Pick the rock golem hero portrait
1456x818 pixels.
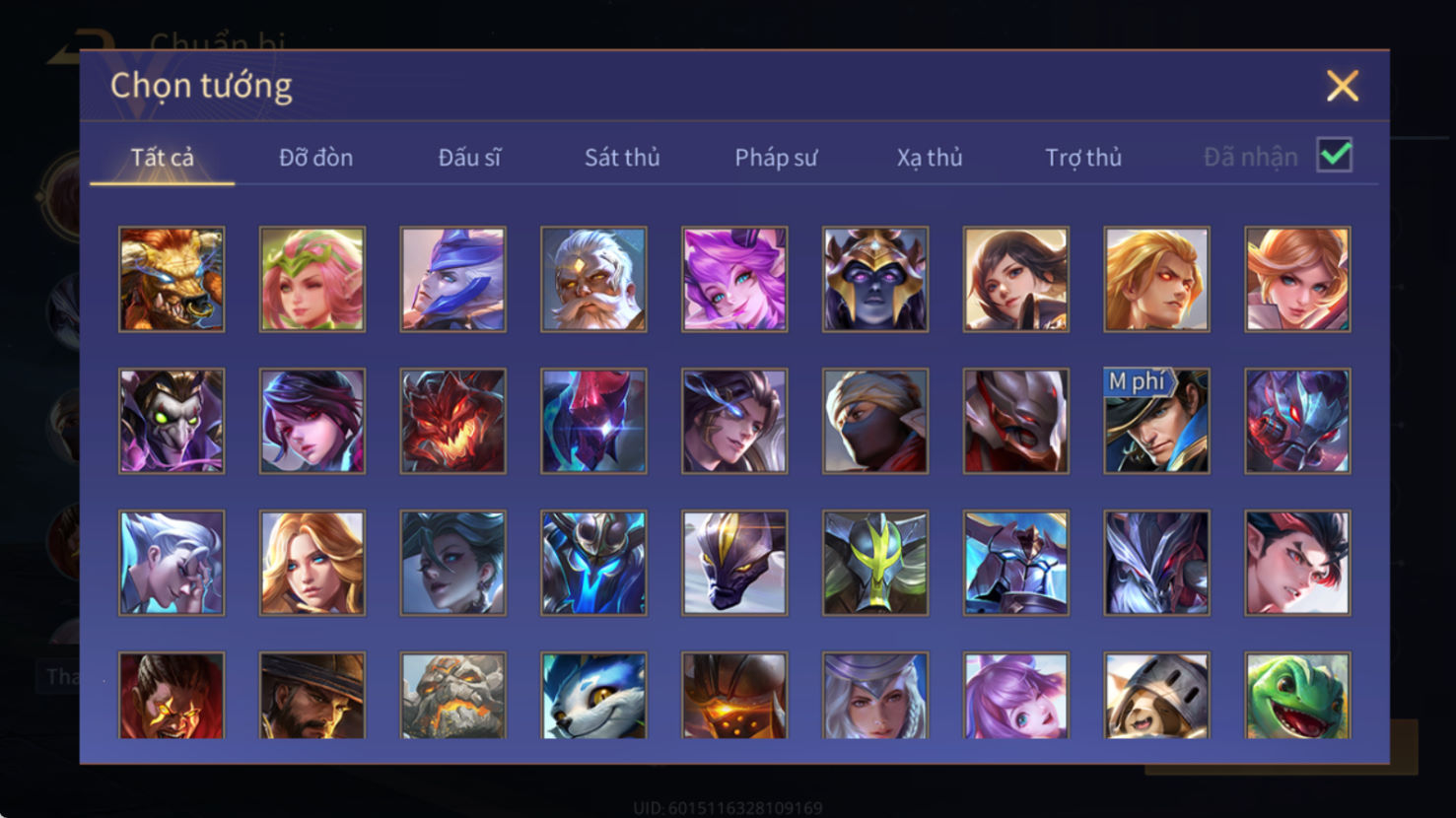coord(453,696)
